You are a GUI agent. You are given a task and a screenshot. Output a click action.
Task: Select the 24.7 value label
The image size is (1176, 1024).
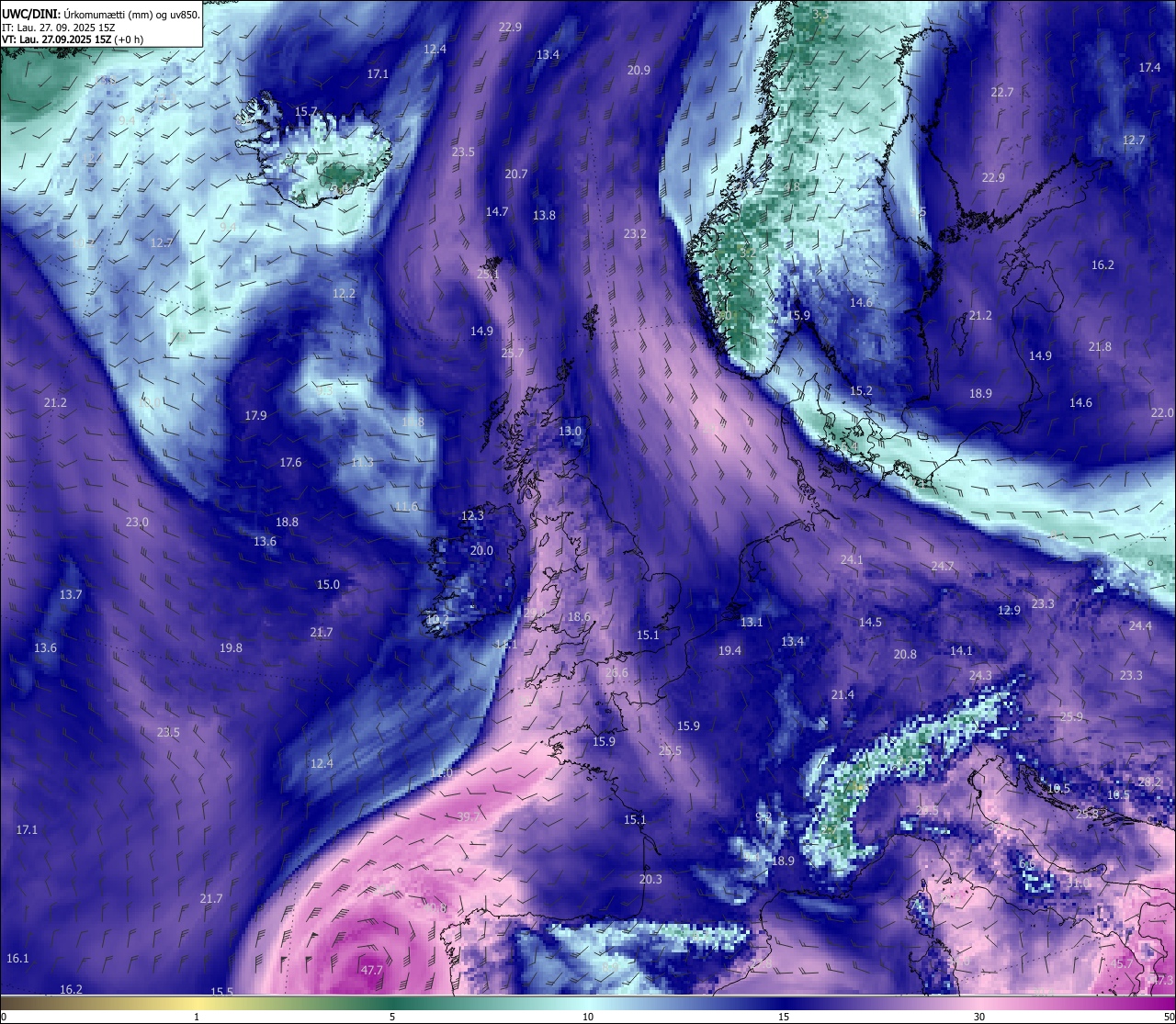tap(943, 566)
